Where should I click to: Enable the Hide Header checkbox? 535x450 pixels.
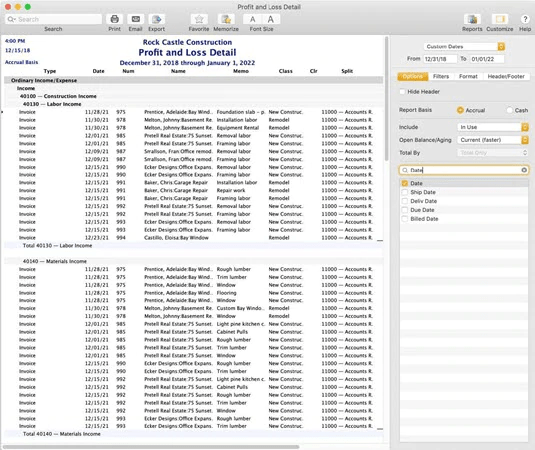402,91
